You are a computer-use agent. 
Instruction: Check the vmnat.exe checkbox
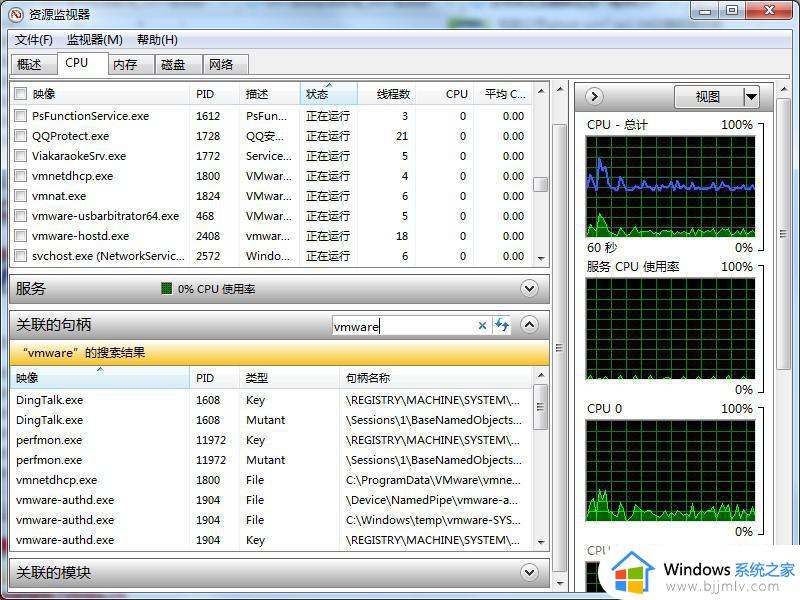[x=20, y=196]
